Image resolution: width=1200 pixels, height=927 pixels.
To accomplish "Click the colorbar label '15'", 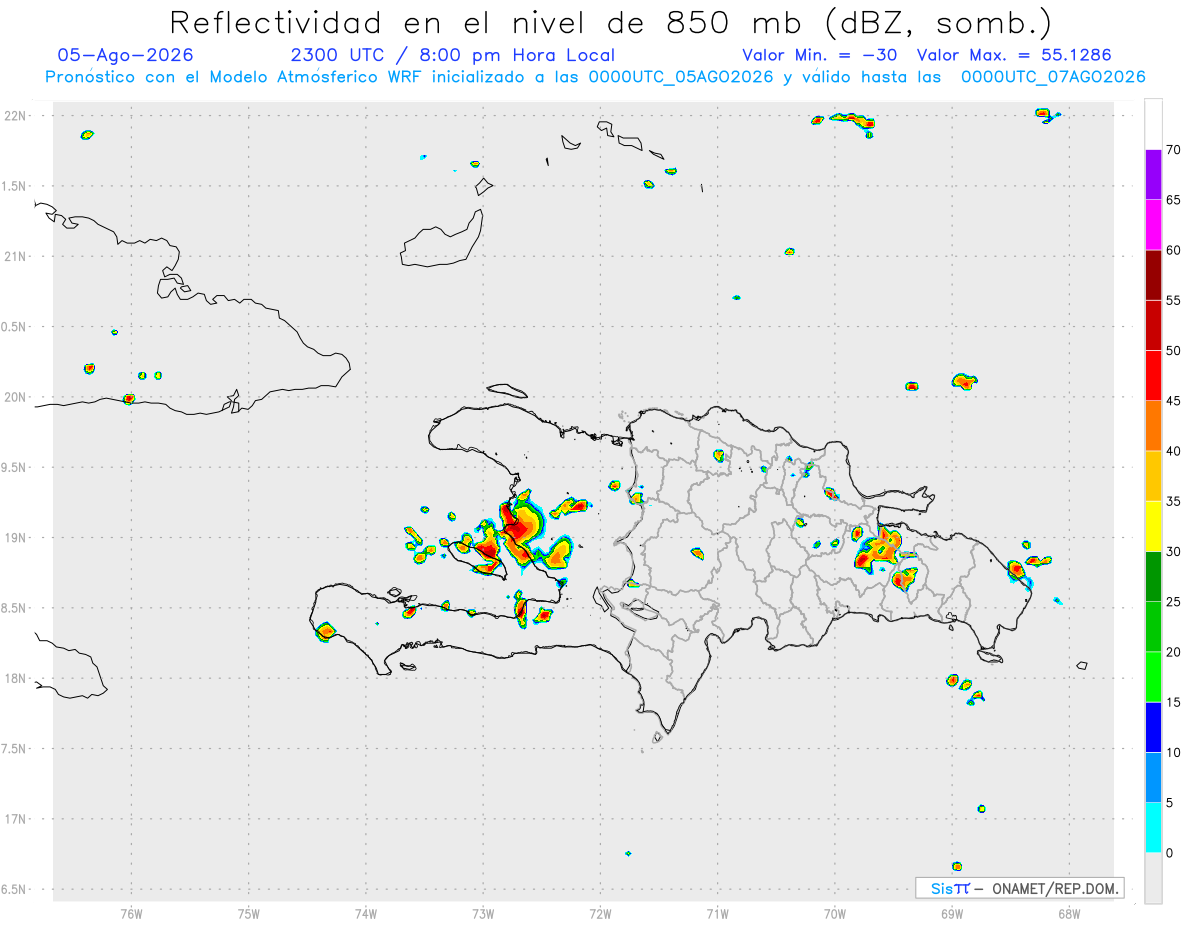I will pyautogui.click(x=1173, y=702).
